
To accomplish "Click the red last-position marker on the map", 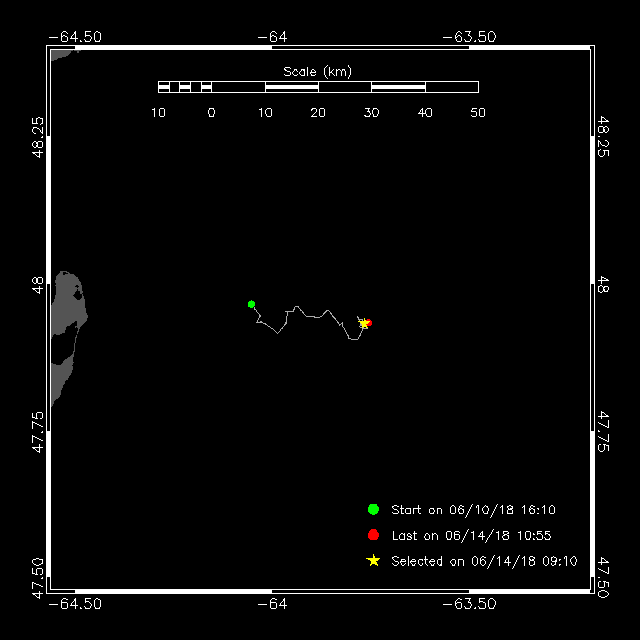I will pyautogui.click(x=369, y=322).
